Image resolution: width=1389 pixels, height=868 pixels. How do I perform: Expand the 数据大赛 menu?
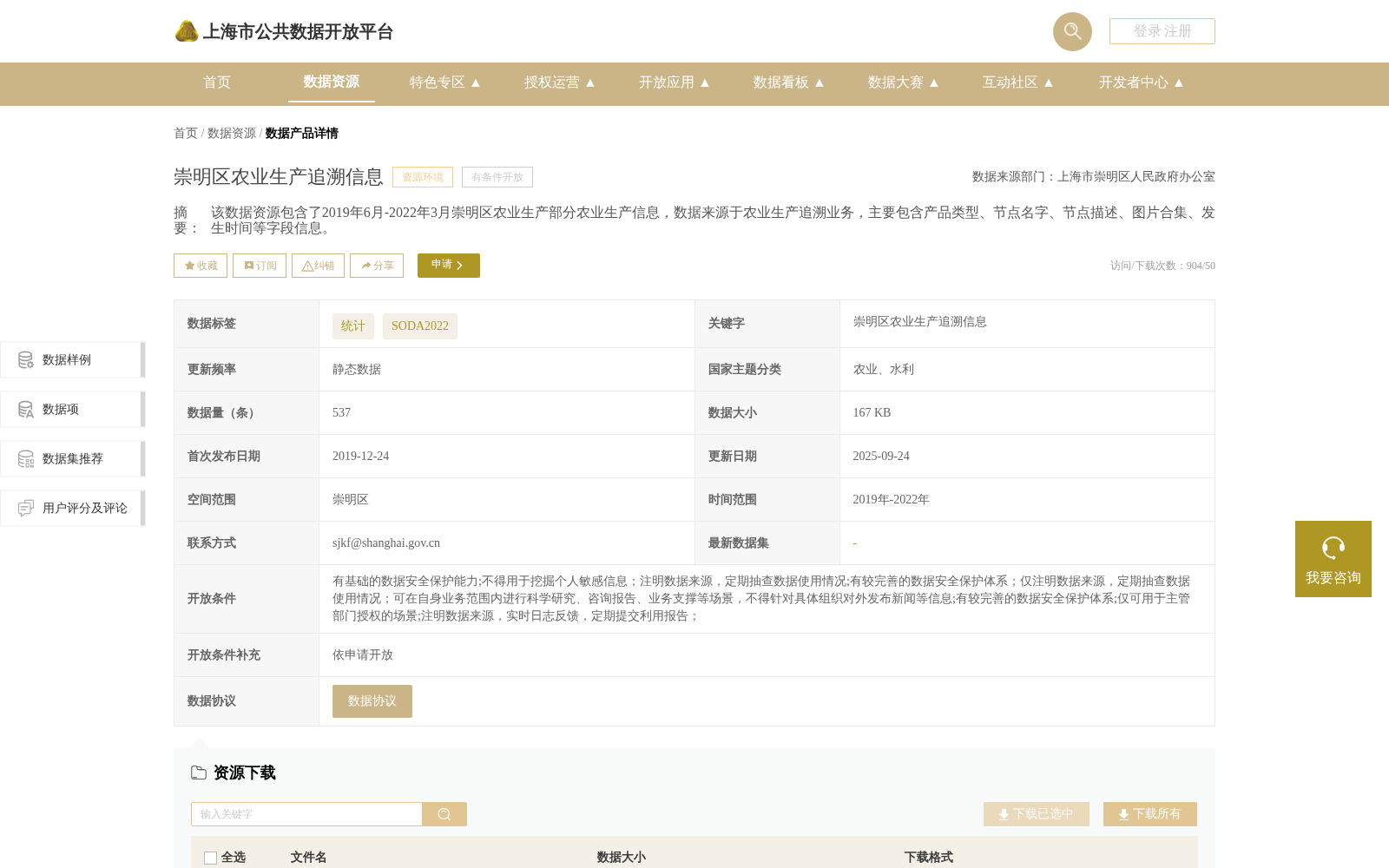pos(904,82)
